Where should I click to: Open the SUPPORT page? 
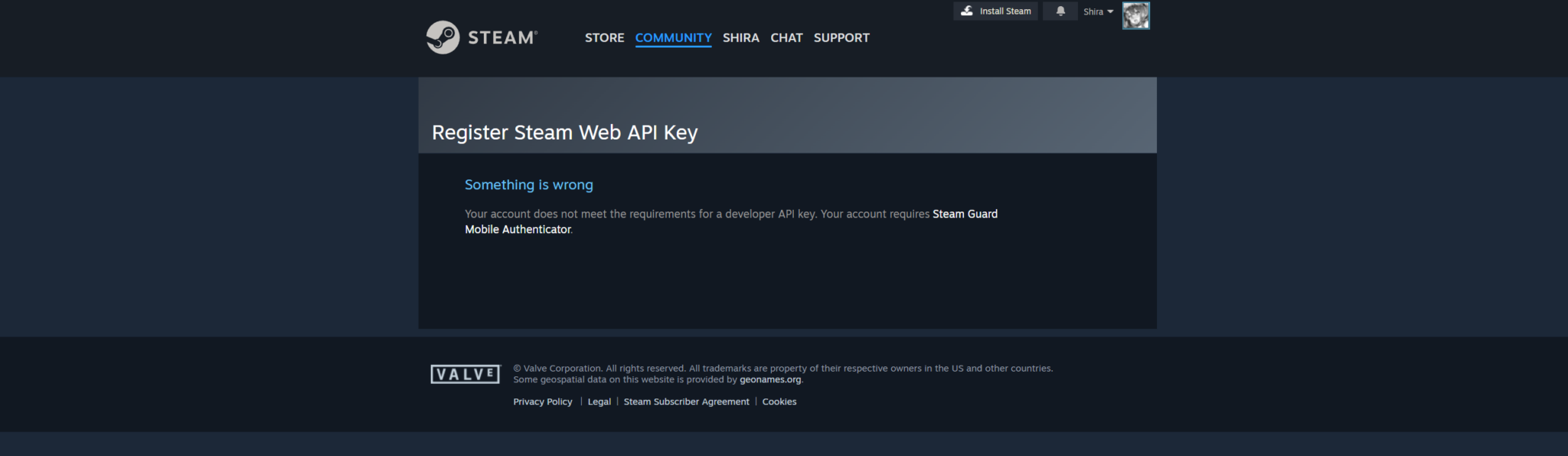pos(841,38)
